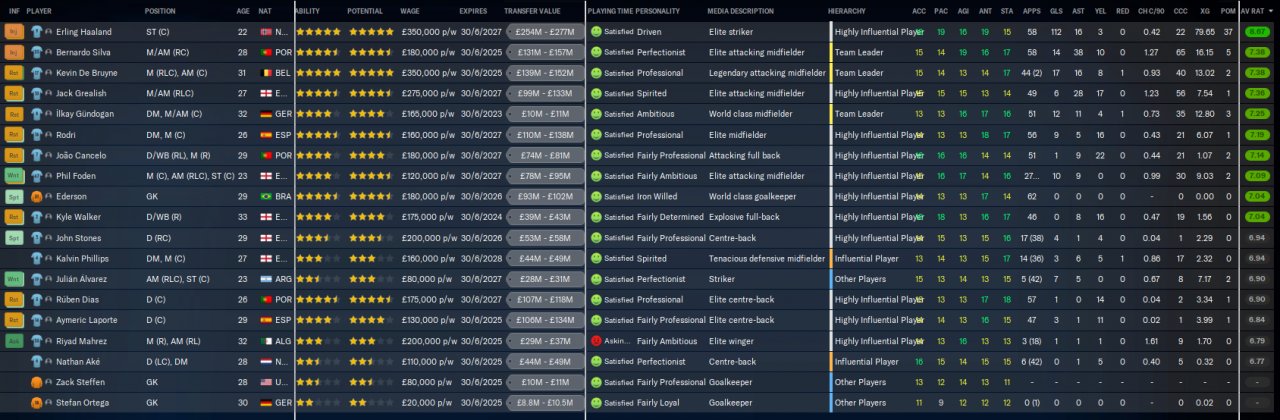Click Riyad Mahrez's green Ask status badge

[14, 340]
